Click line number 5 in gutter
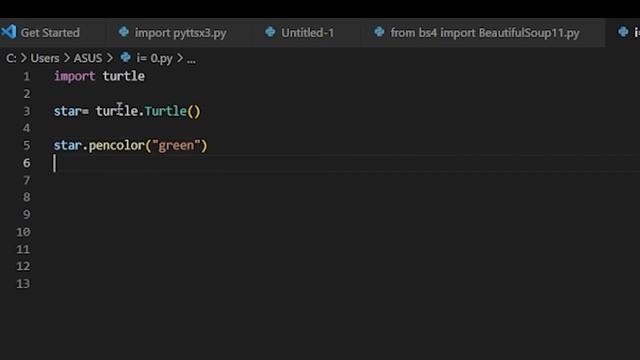Screen dimensions: 640x360 tap(27, 145)
